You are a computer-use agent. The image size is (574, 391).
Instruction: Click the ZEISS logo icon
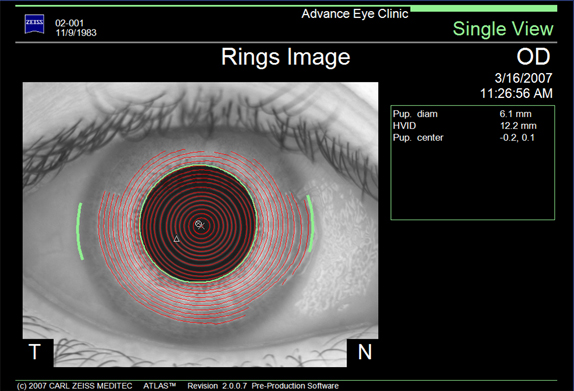pyautogui.click(x=34, y=24)
